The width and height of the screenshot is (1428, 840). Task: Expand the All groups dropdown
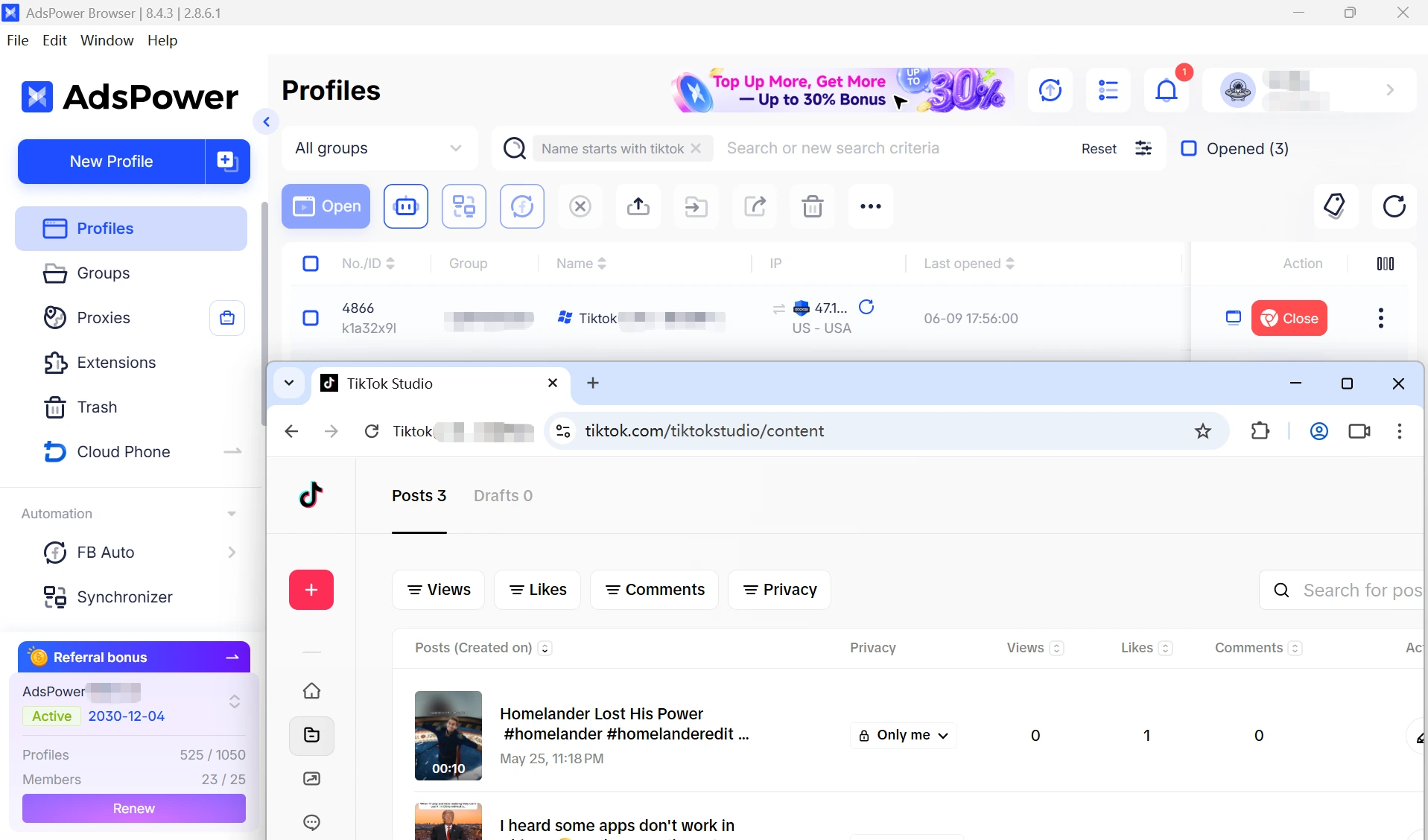click(379, 148)
